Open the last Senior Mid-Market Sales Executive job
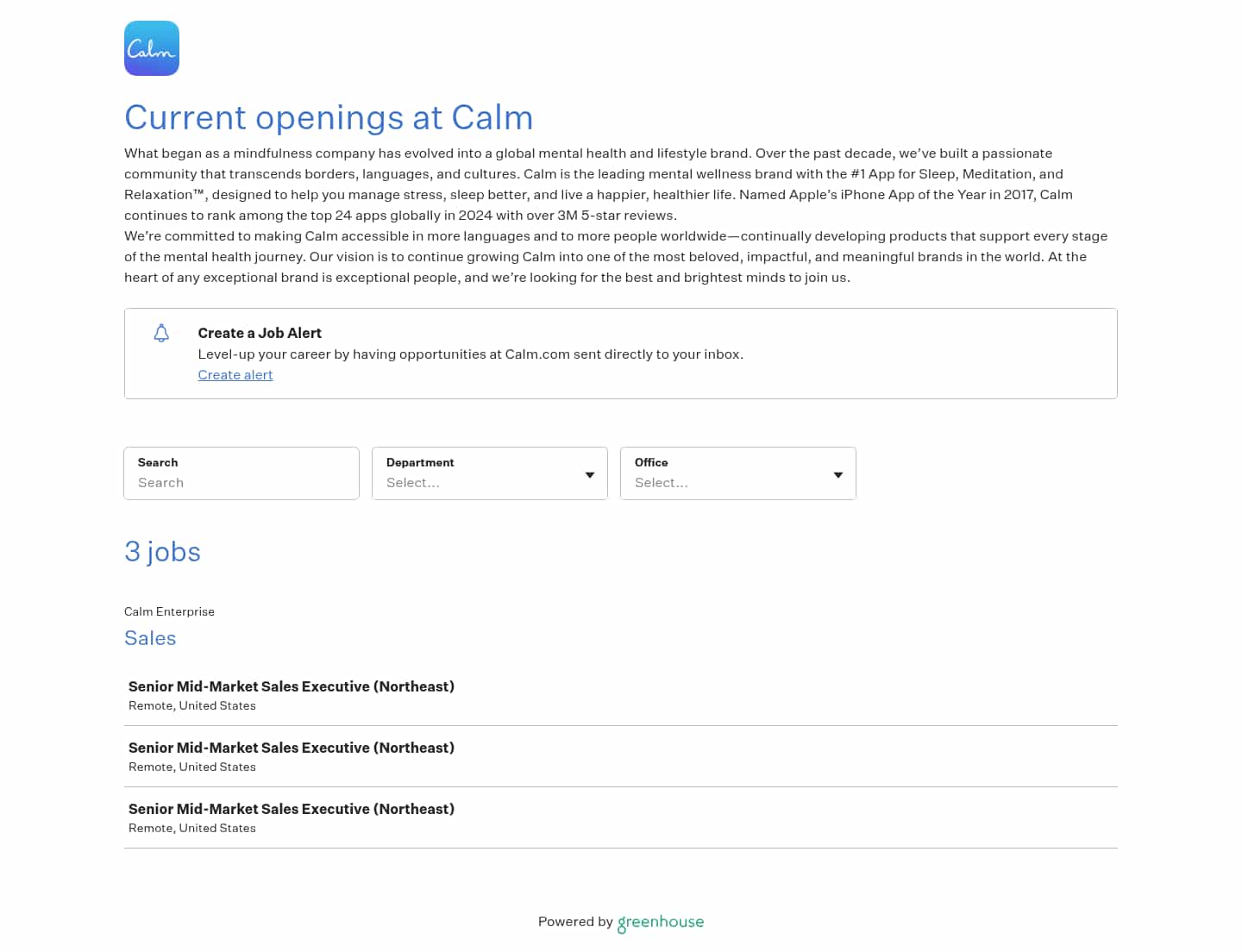Screen dimensions: 1242x952 click(x=292, y=809)
